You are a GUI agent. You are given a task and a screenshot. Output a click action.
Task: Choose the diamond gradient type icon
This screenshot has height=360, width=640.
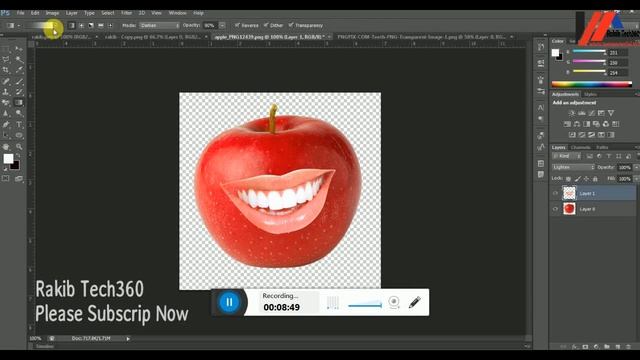click(x=110, y=25)
